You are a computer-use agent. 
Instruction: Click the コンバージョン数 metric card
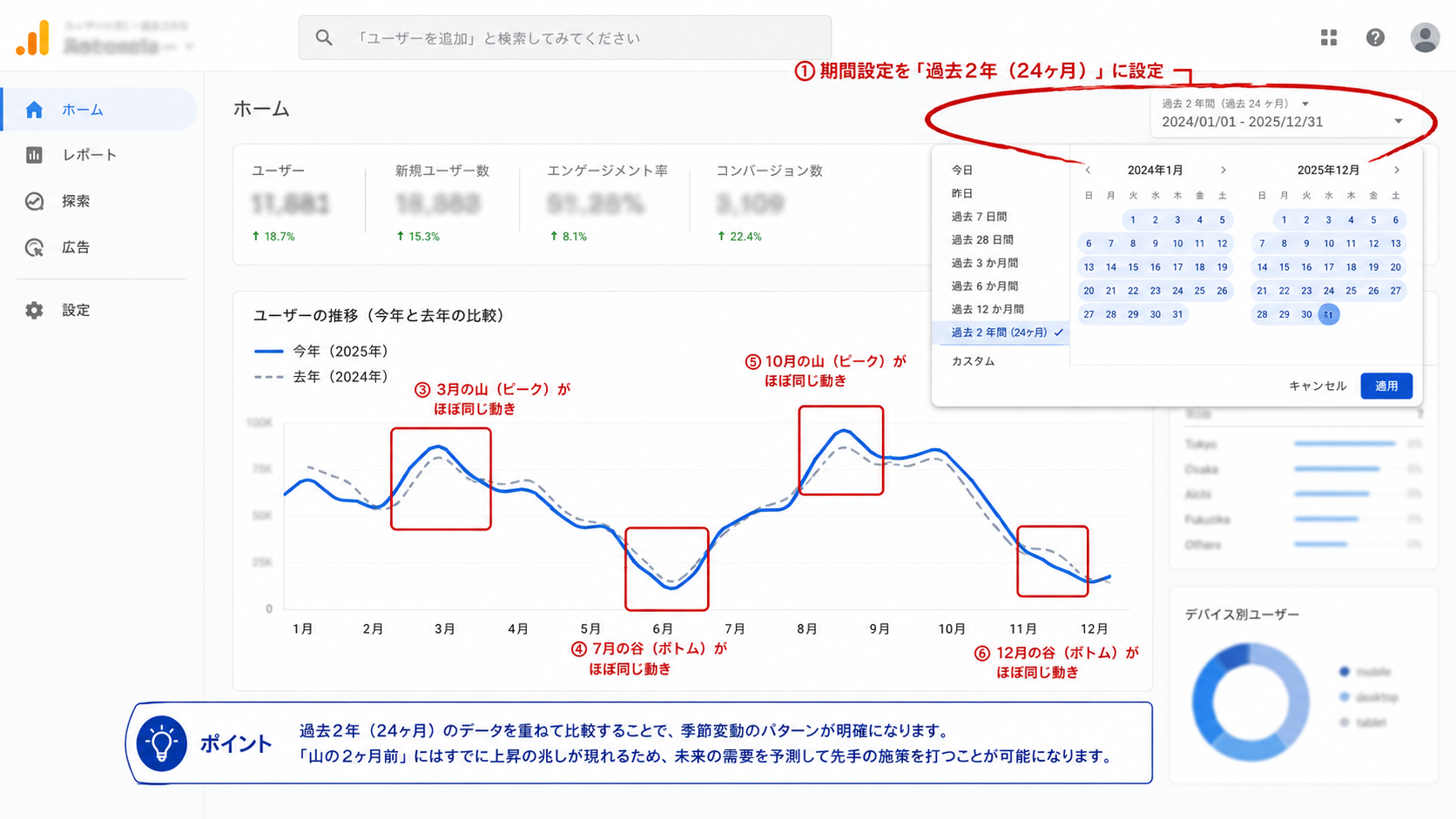(769, 205)
